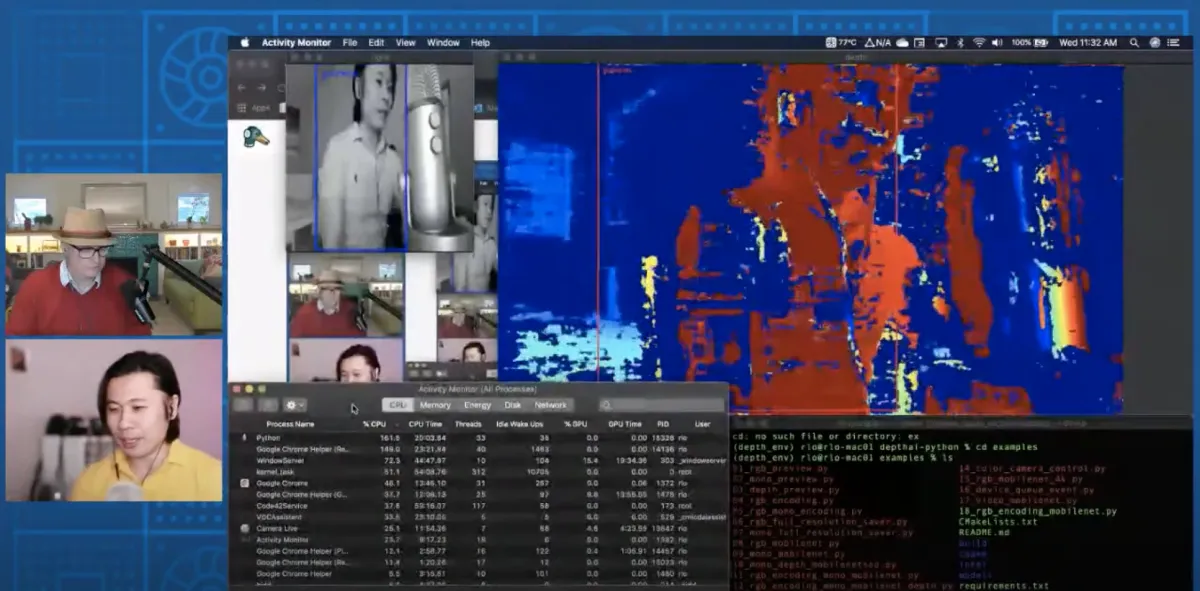Open the volume menu bar icon
This screenshot has height=591, width=1200.
[x=997, y=43]
